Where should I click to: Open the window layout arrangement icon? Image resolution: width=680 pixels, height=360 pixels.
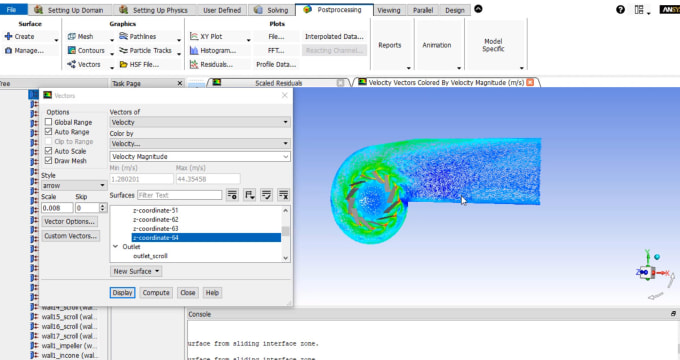(x=639, y=10)
